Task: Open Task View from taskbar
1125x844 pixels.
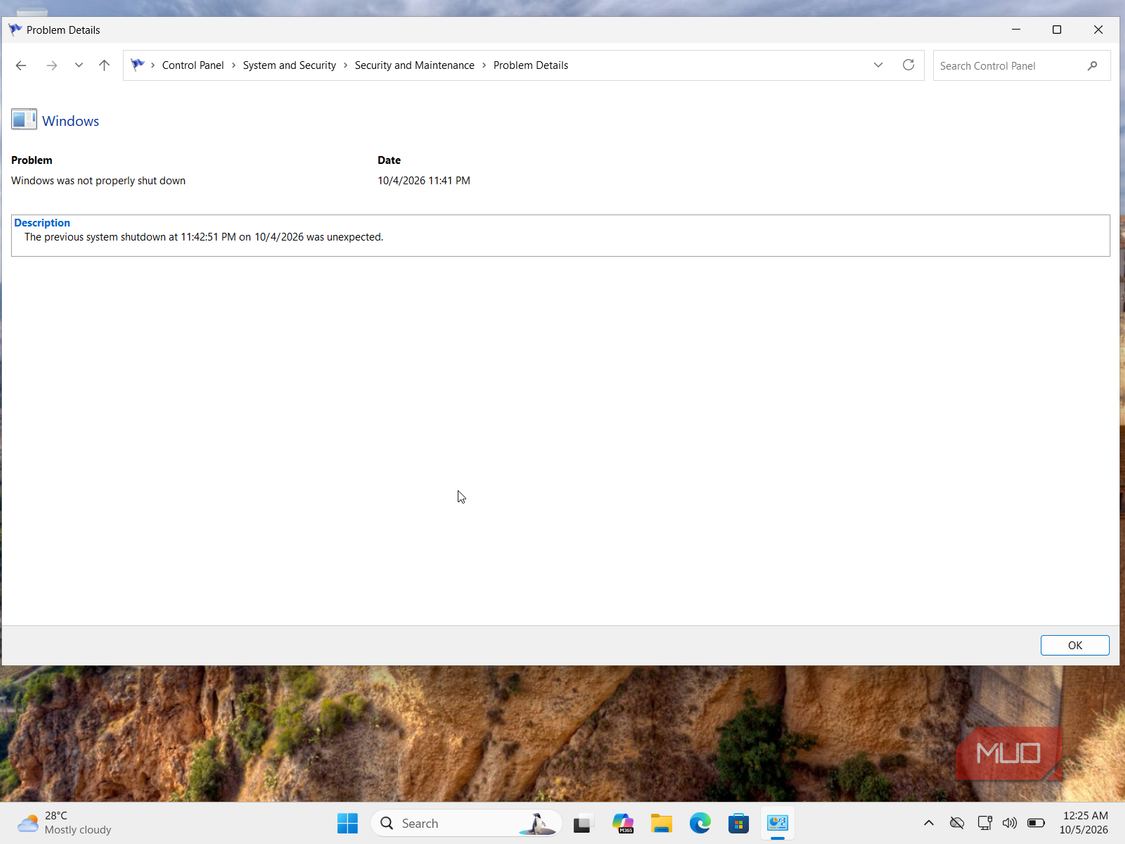Action: click(583, 823)
